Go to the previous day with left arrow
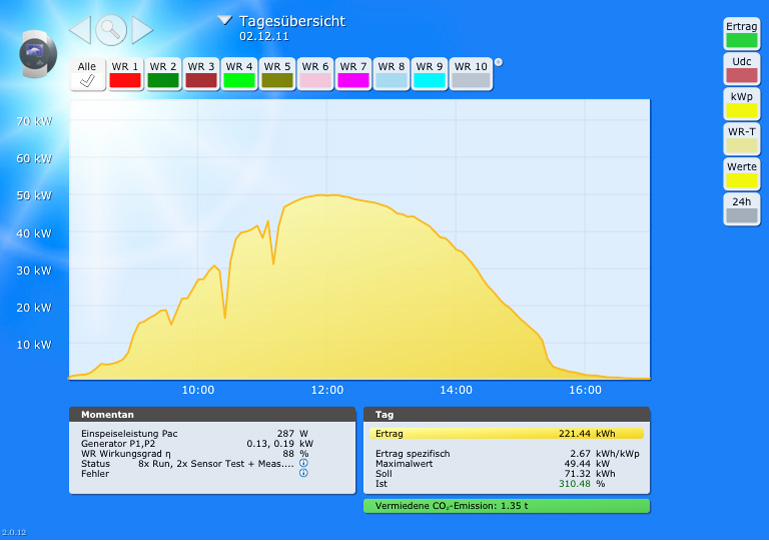 (x=80, y=30)
